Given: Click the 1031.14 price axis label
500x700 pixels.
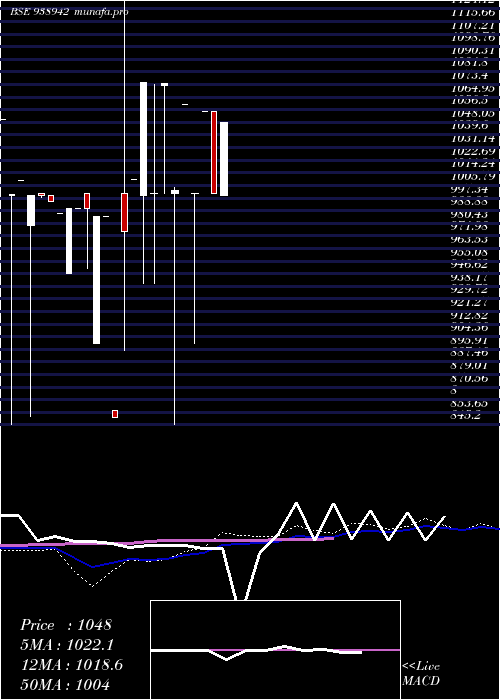Looking at the screenshot, I should (473, 139).
